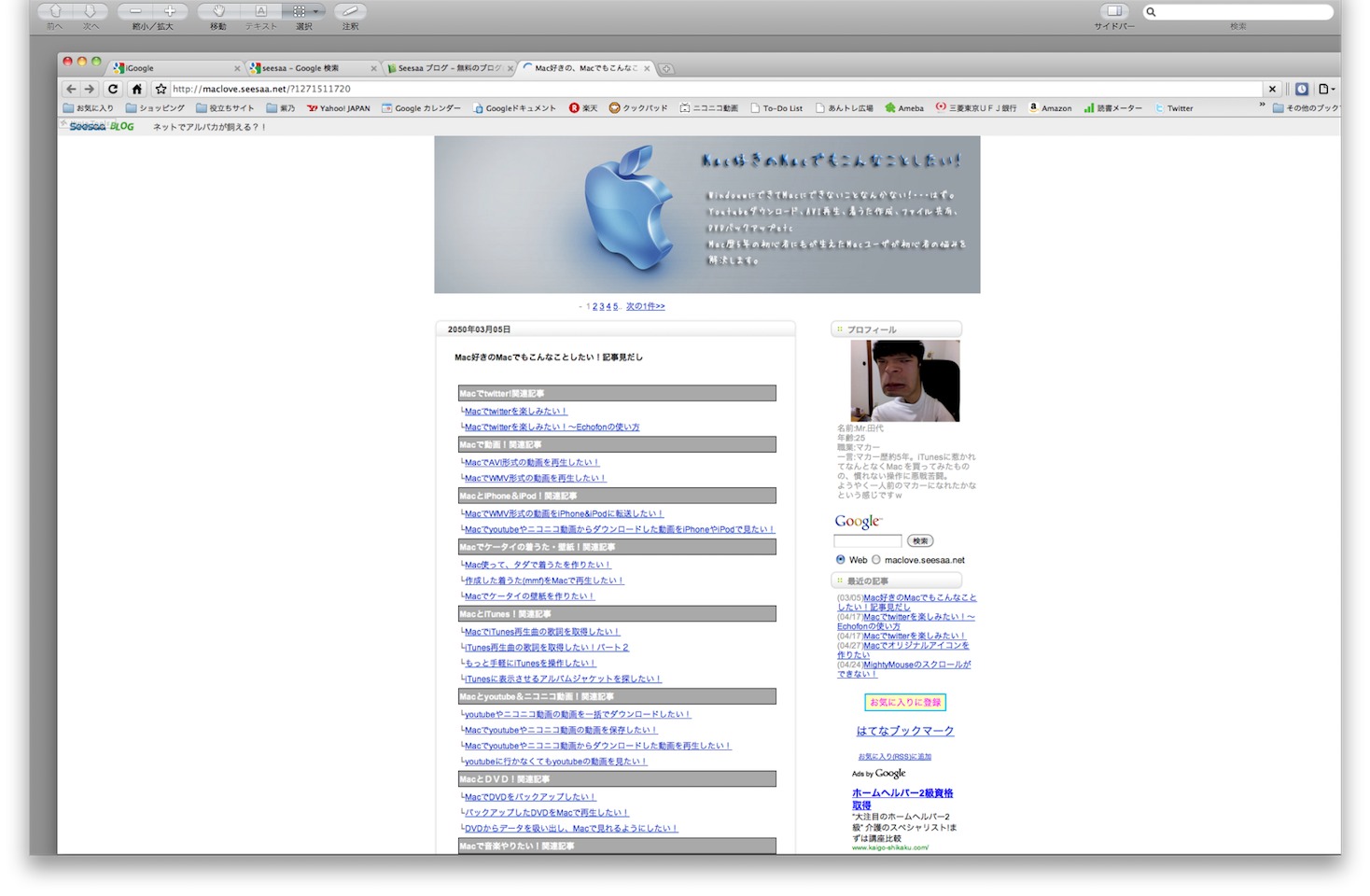The image size is (1370, 896).
Task: Click the blue Apple logo header banner
Action: (x=706, y=215)
